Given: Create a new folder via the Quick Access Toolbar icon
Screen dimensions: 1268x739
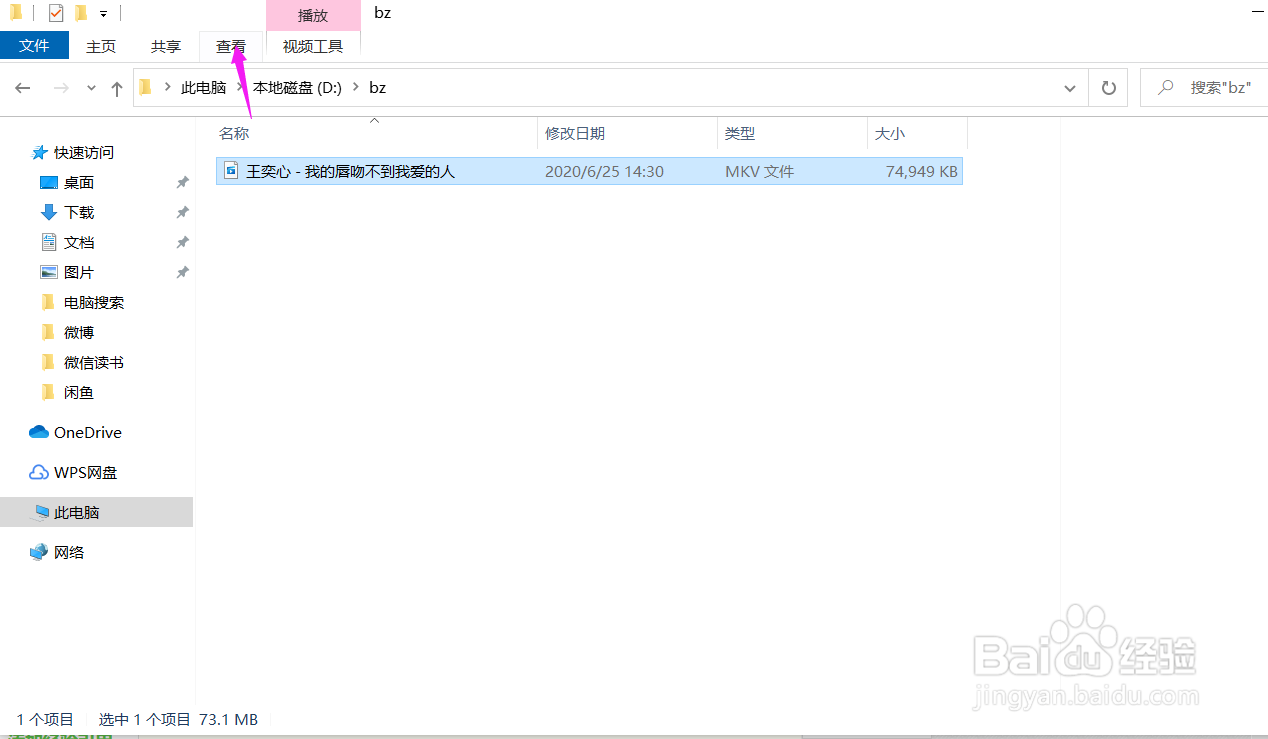Looking at the screenshot, I should [80, 12].
